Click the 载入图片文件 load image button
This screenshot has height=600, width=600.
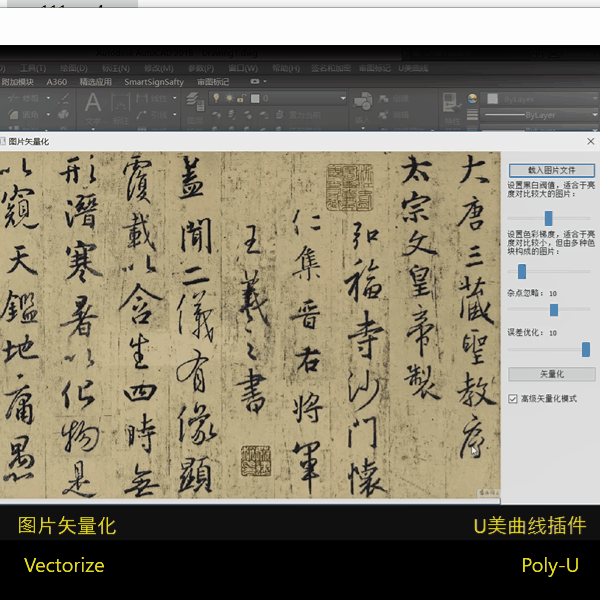551,170
